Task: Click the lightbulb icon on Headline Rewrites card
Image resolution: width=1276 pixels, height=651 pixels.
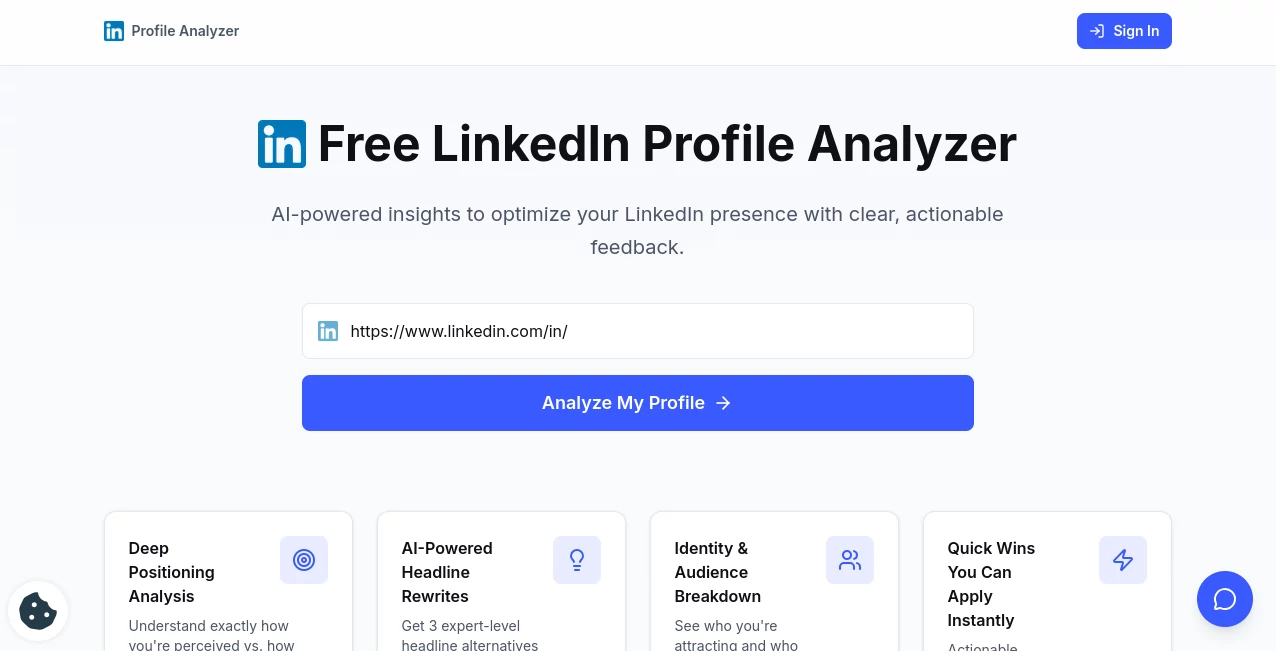Action: point(577,560)
